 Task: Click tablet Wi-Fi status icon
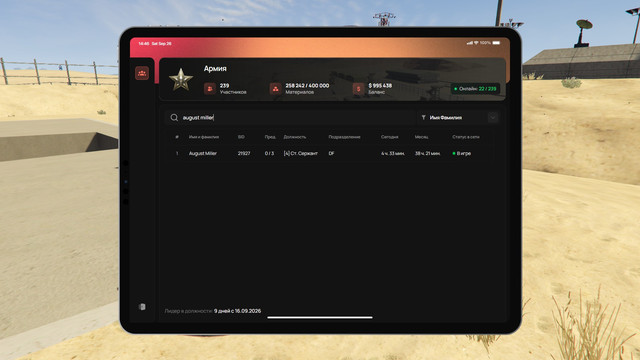coord(476,43)
